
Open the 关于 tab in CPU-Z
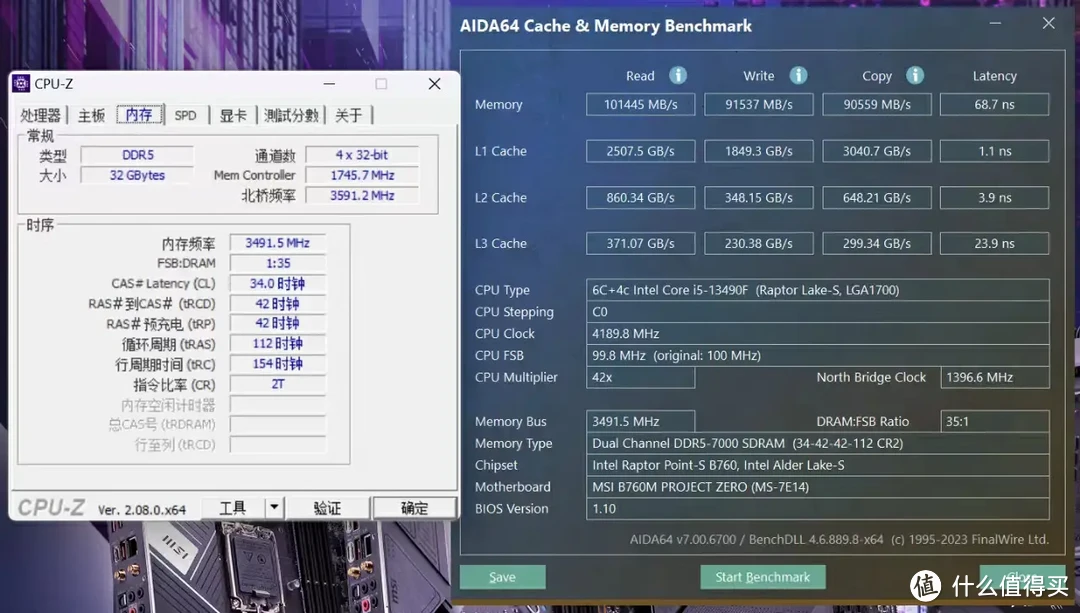pos(349,115)
